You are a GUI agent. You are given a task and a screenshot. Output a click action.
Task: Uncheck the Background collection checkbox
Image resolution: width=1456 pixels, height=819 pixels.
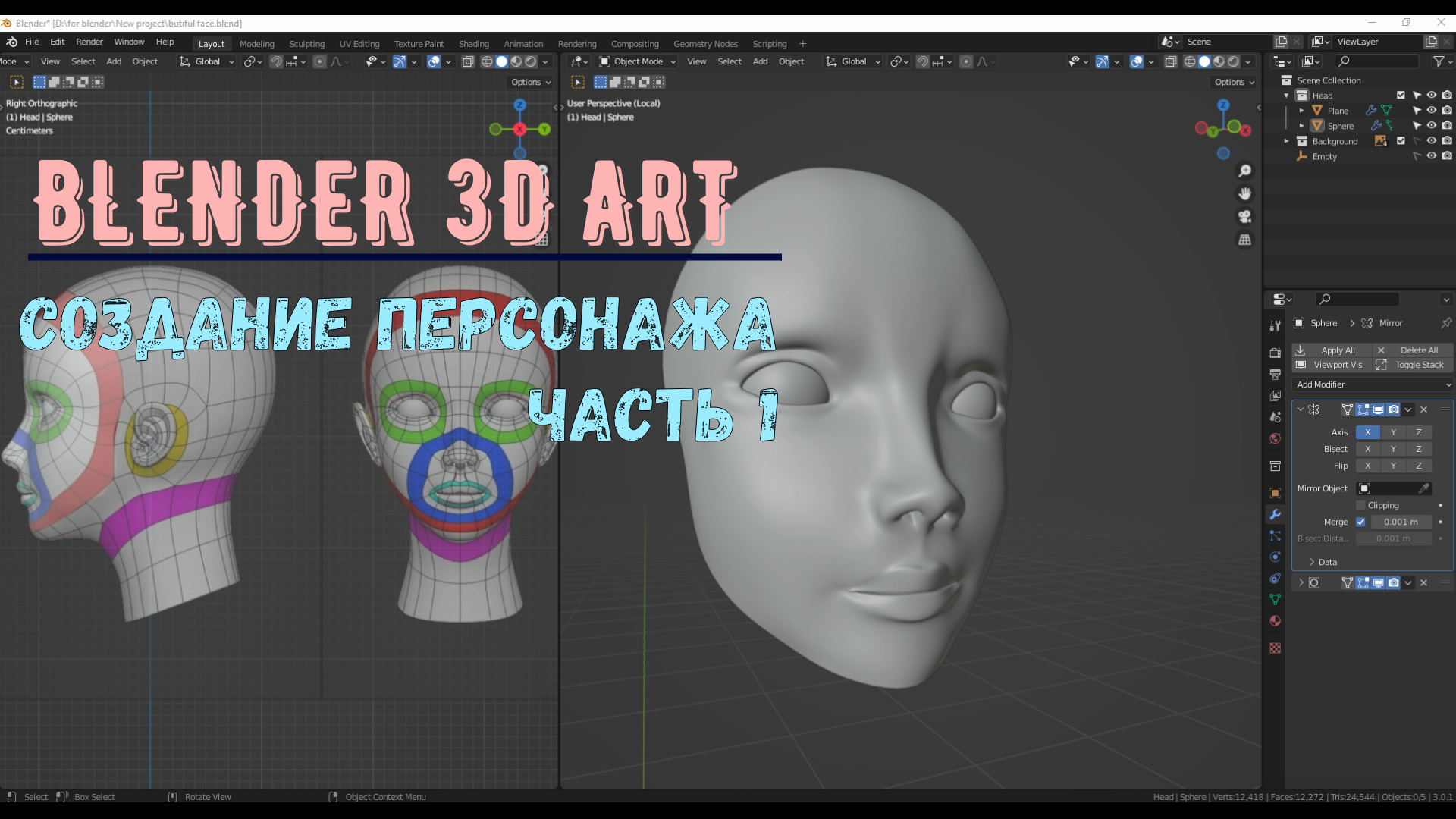[1401, 141]
